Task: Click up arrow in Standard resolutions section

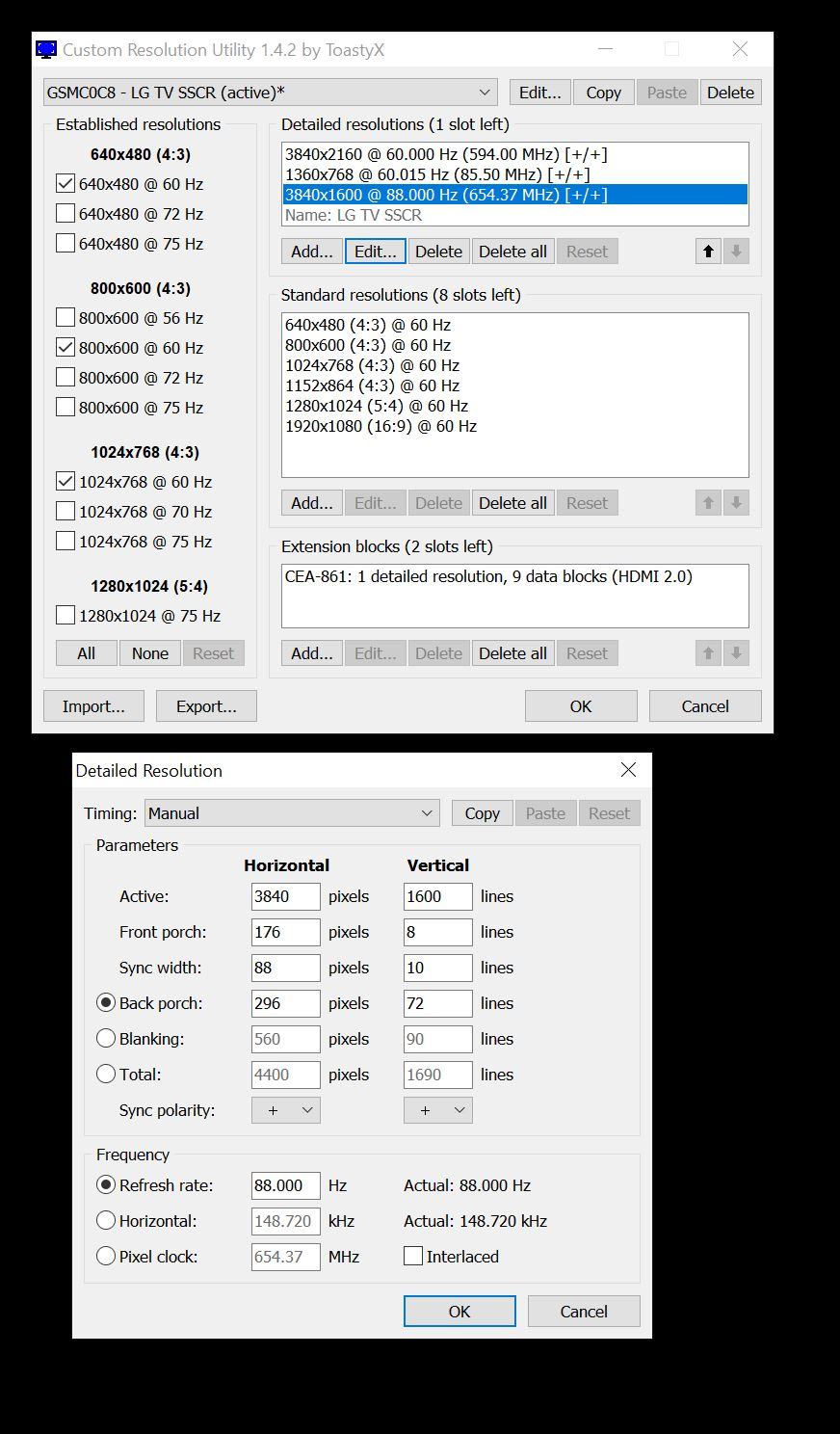Action: pyautogui.click(x=708, y=503)
